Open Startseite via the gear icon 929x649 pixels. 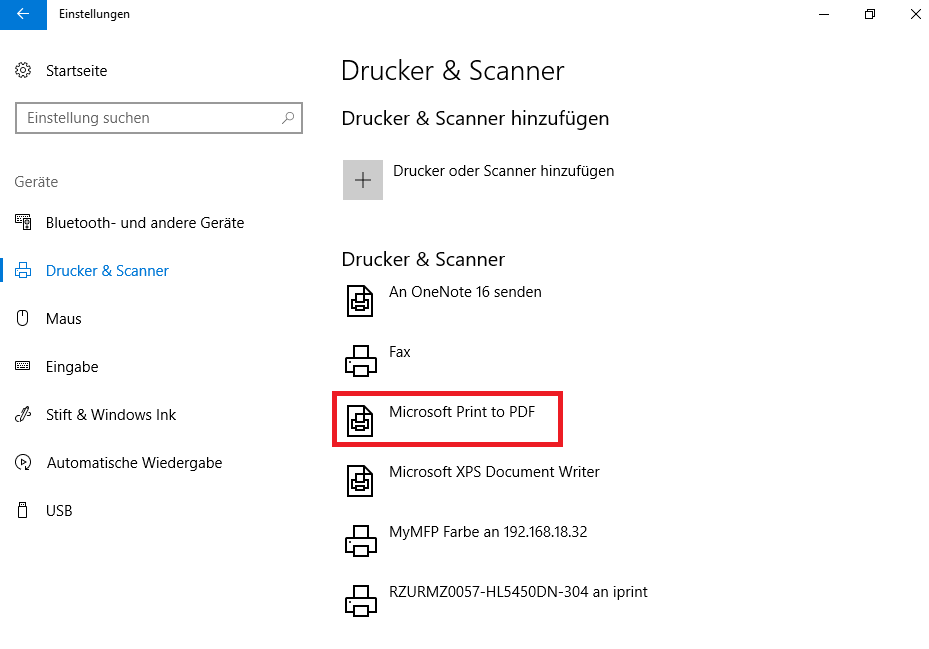click(x=23, y=71)
